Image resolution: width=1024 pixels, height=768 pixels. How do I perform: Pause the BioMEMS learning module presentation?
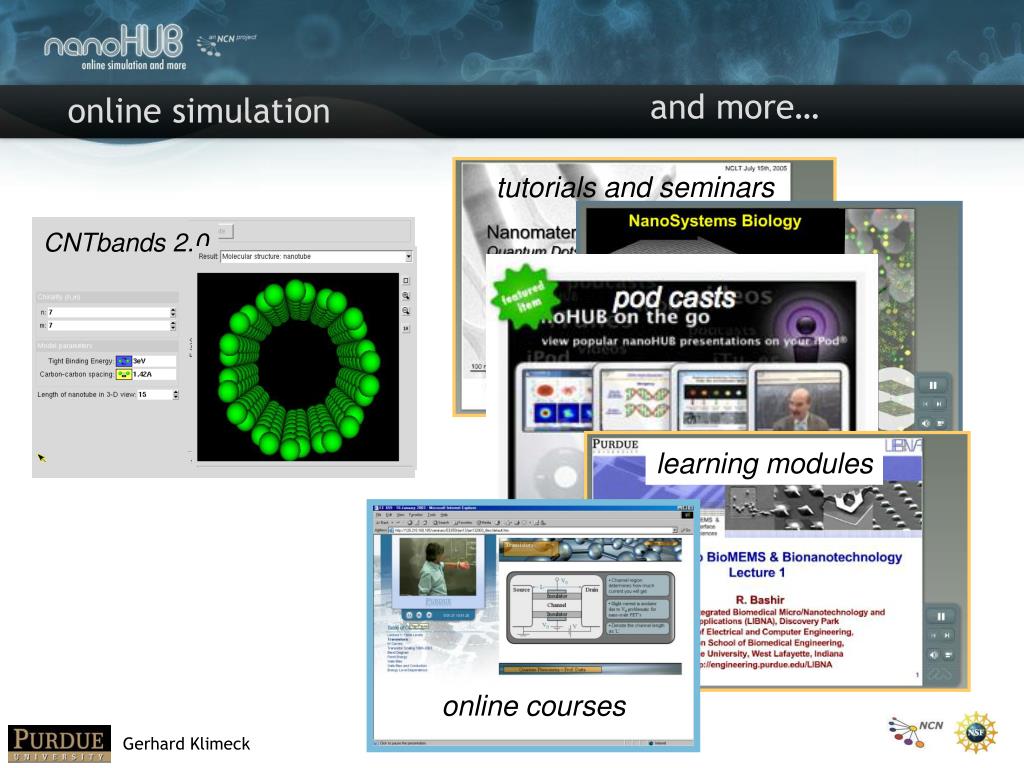[x=941, y=616]
